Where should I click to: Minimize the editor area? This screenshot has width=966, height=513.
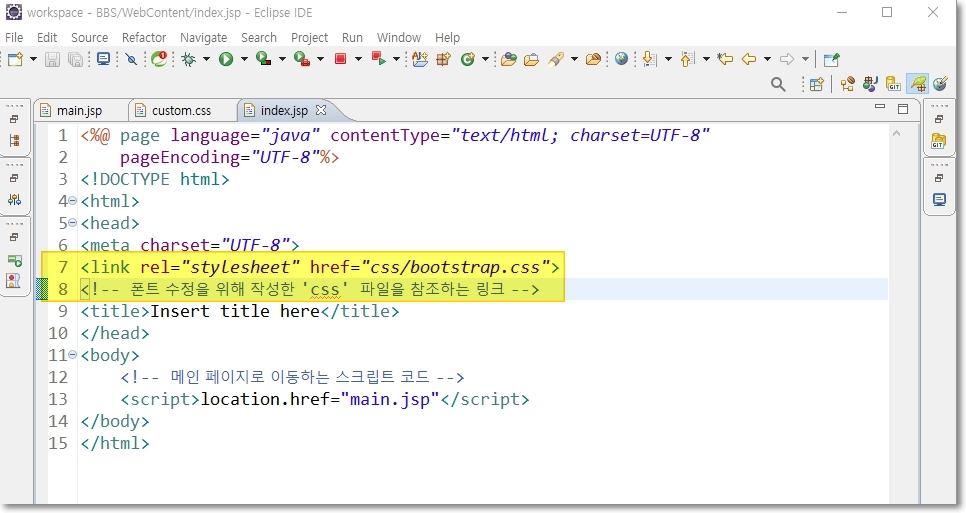pyautogui.click(x=880, y=107)
